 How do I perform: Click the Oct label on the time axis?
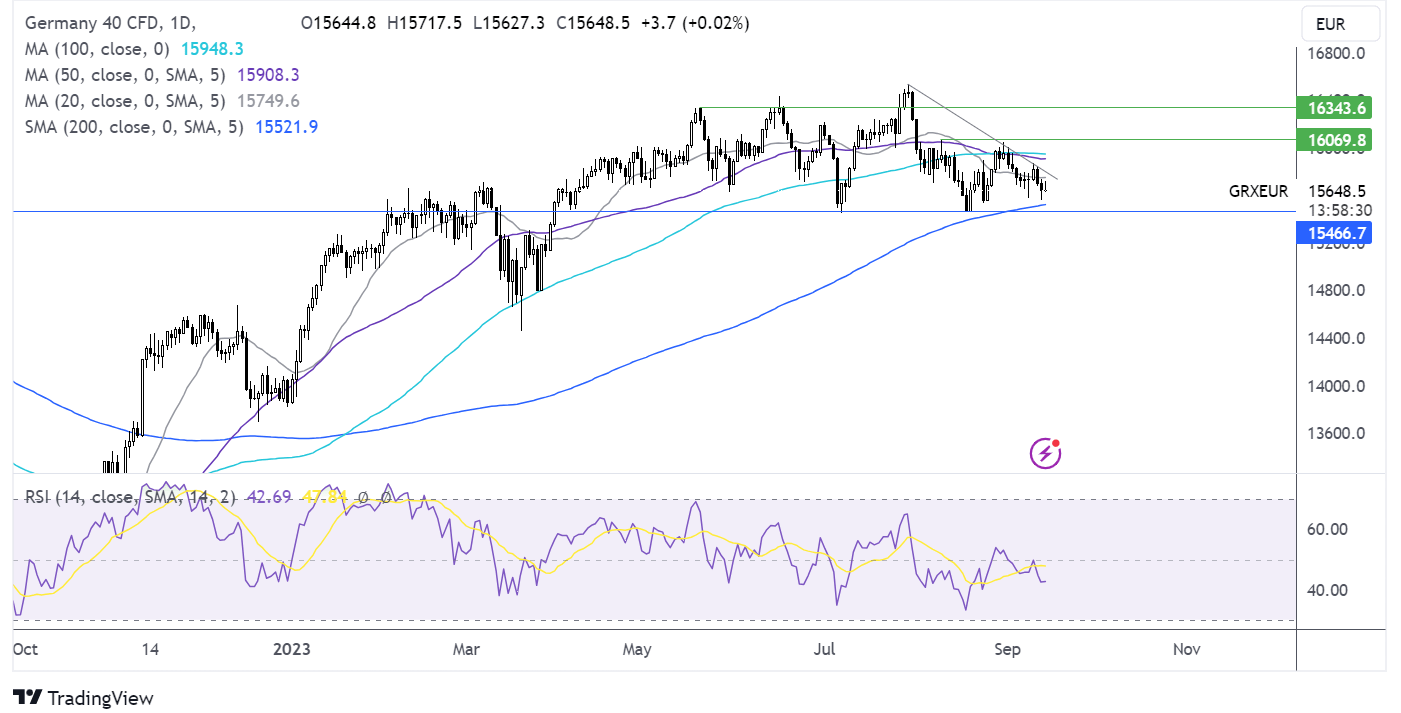(x=25, y=649)
